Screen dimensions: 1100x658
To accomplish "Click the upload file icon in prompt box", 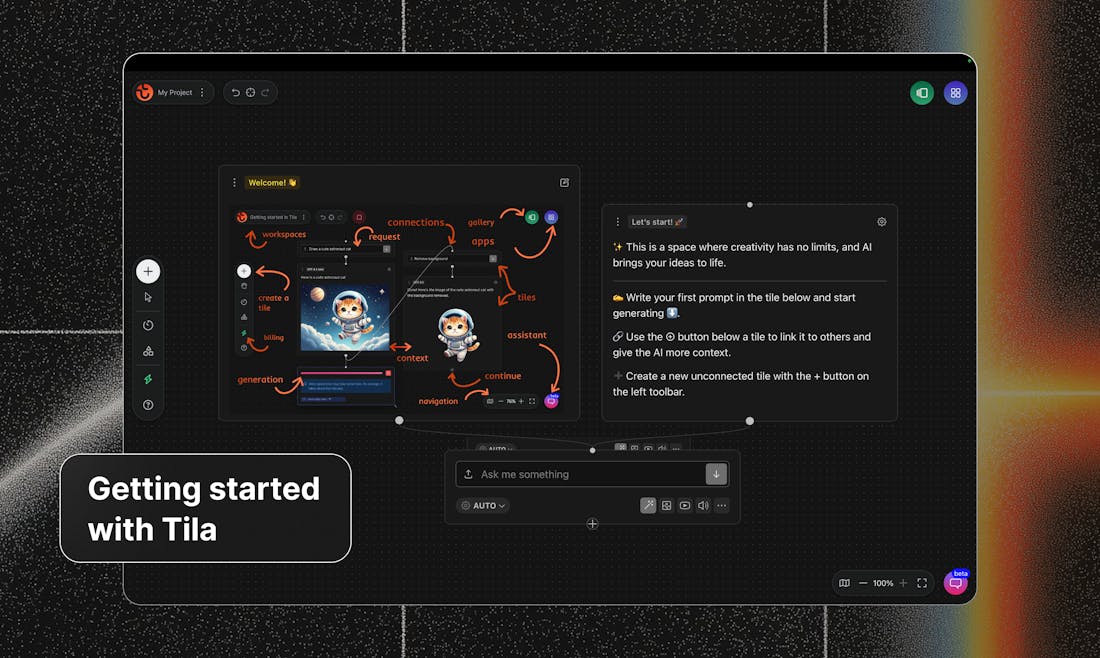I will 469,474.
